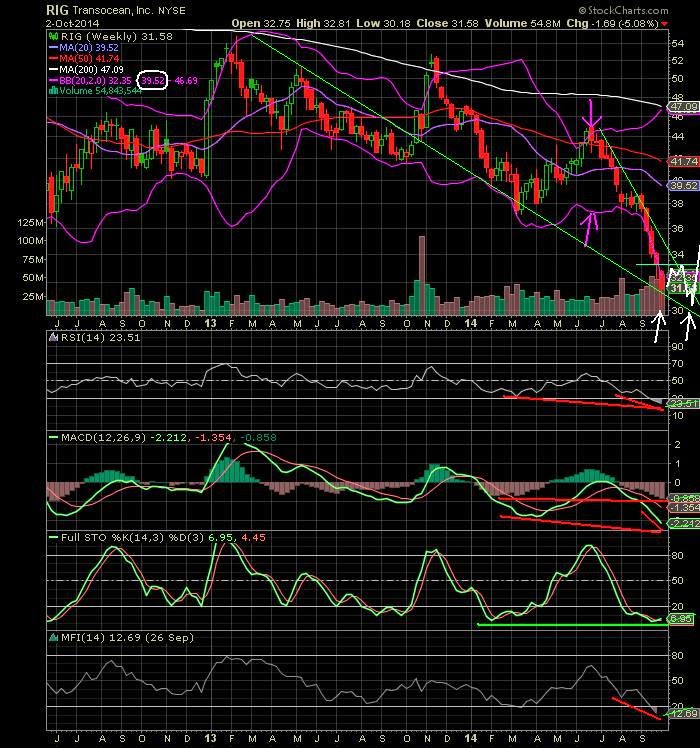
Task: Click the 100M volume axis label
Action: 31,240
